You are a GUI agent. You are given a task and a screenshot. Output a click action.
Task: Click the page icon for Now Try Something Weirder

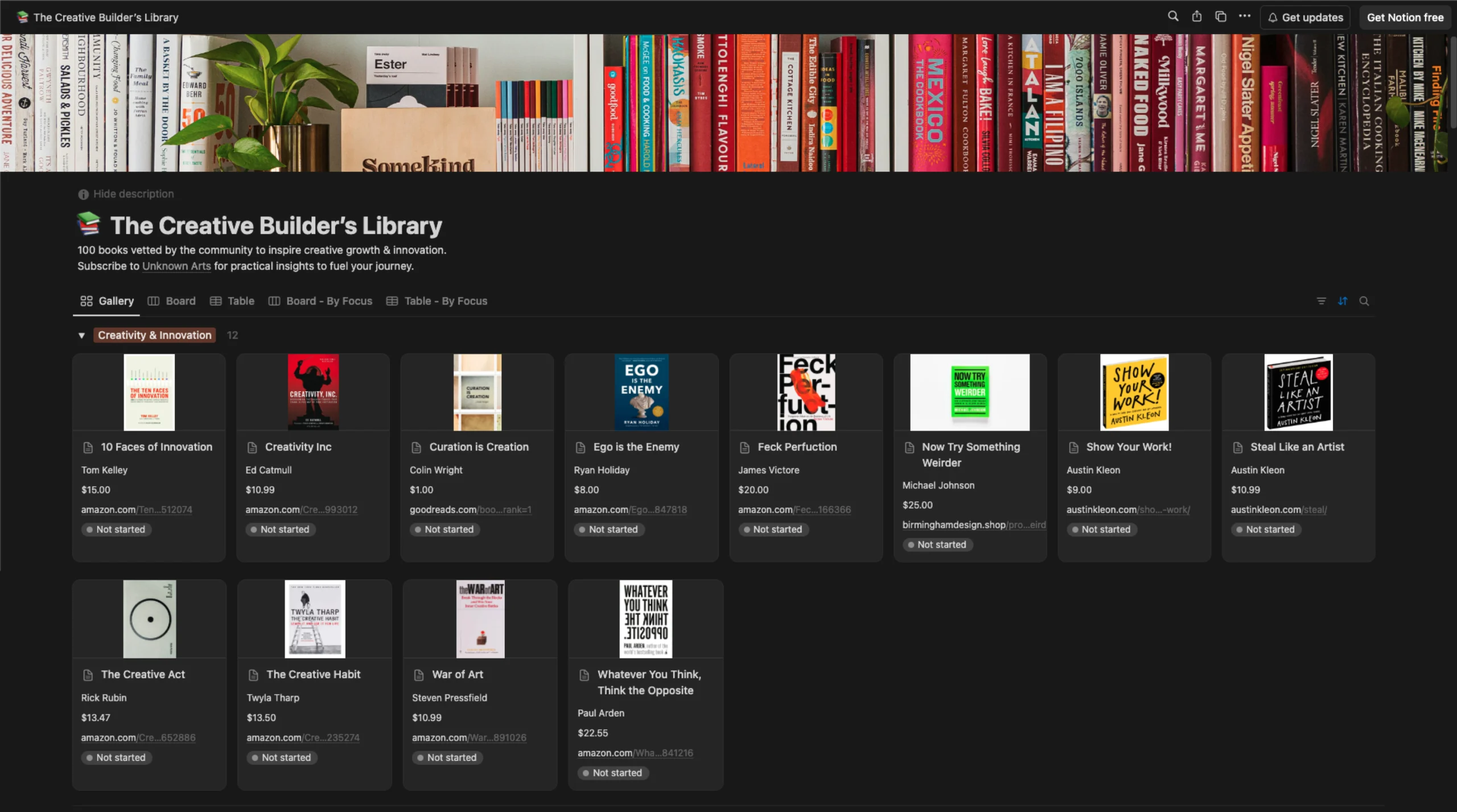click(909, 447)
